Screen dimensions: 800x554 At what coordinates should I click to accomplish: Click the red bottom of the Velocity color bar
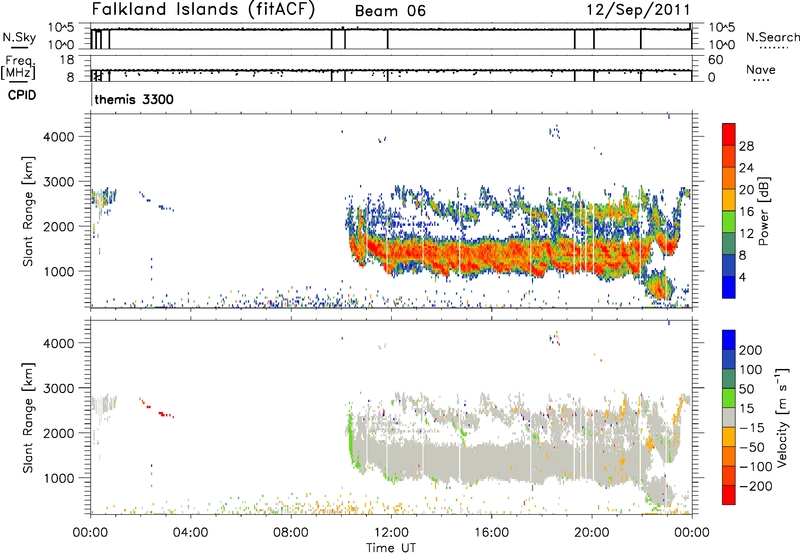[x=729, y=495]
